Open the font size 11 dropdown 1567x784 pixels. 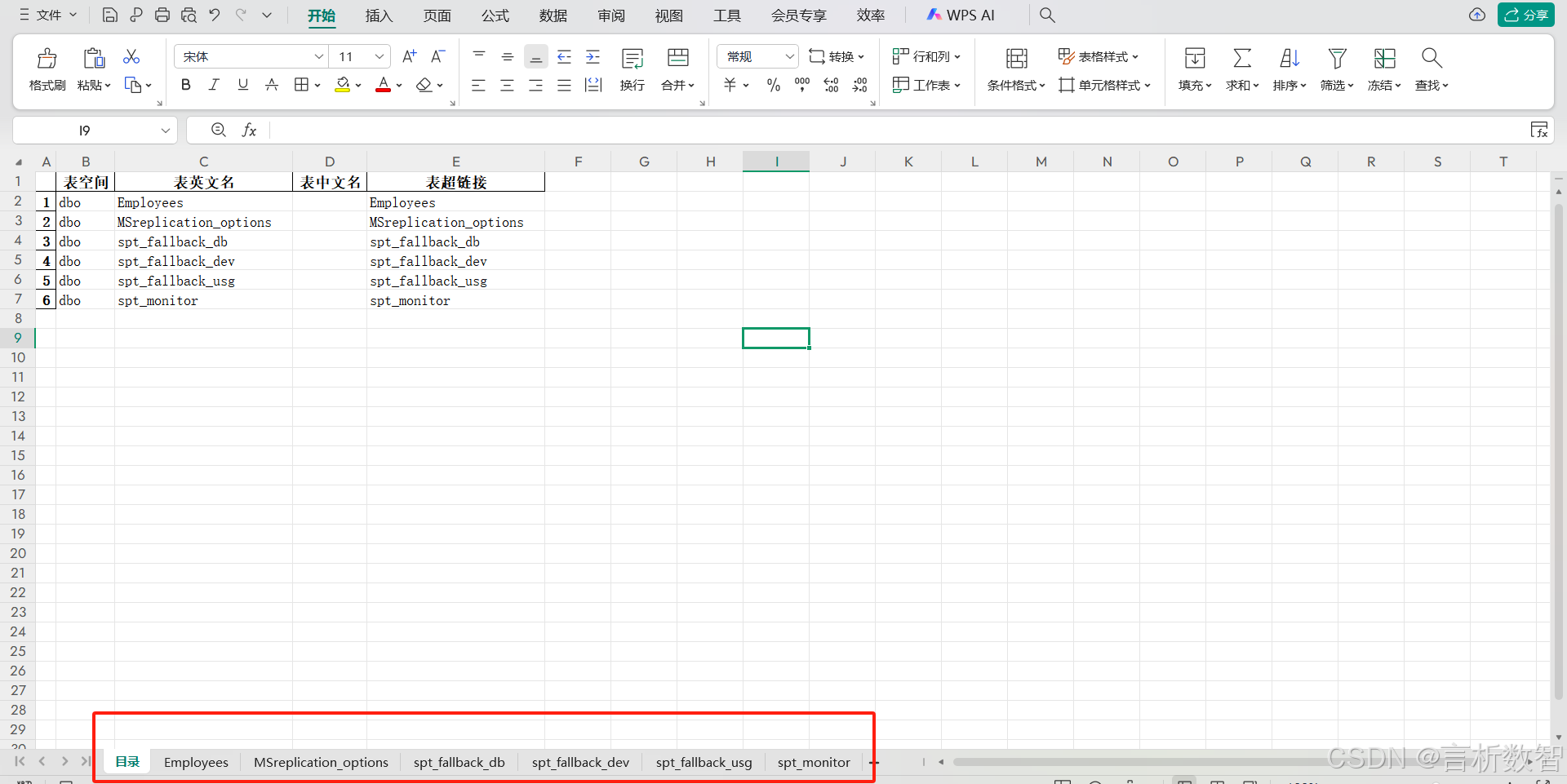click(x=380, y=56)
